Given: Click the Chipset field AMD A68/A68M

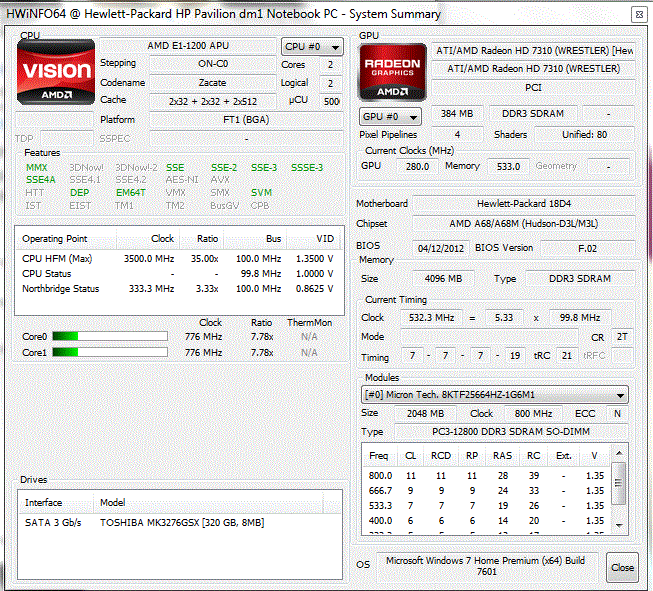Looking at the screenshot, I should [x=524, y=224].
